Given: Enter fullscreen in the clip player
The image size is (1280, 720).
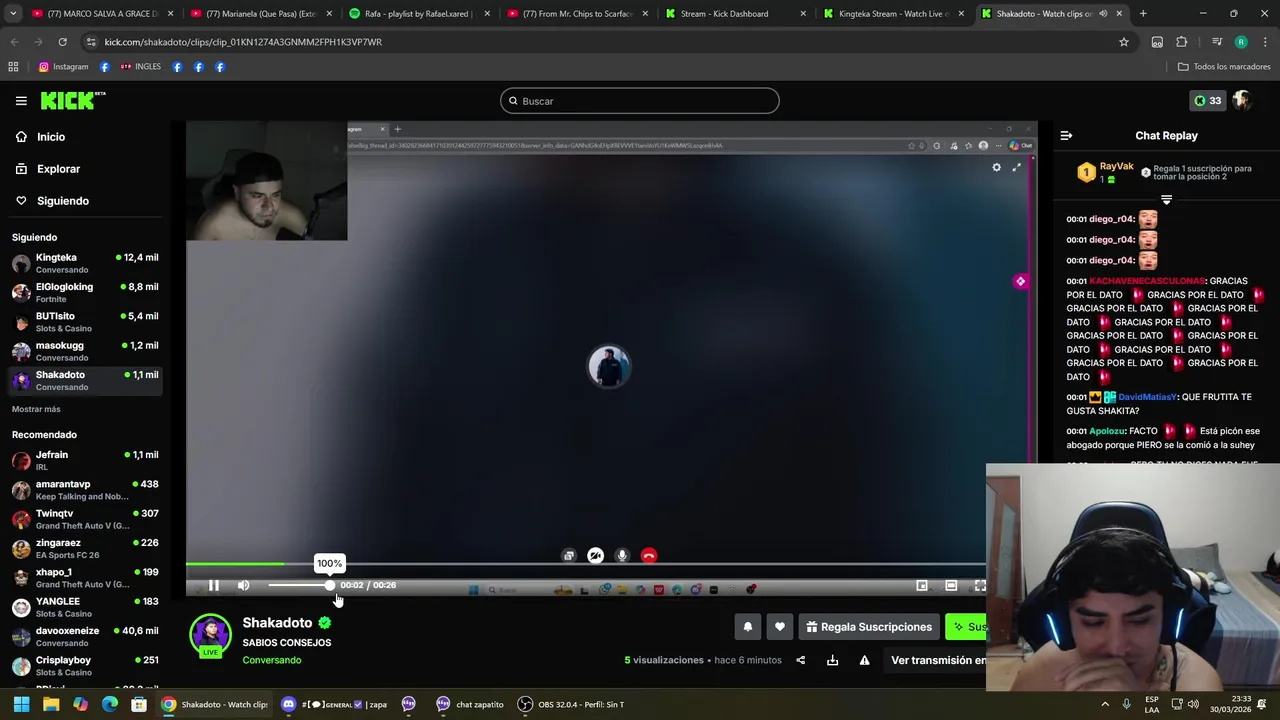Looking at the screenshot, I should click(979, 586).
